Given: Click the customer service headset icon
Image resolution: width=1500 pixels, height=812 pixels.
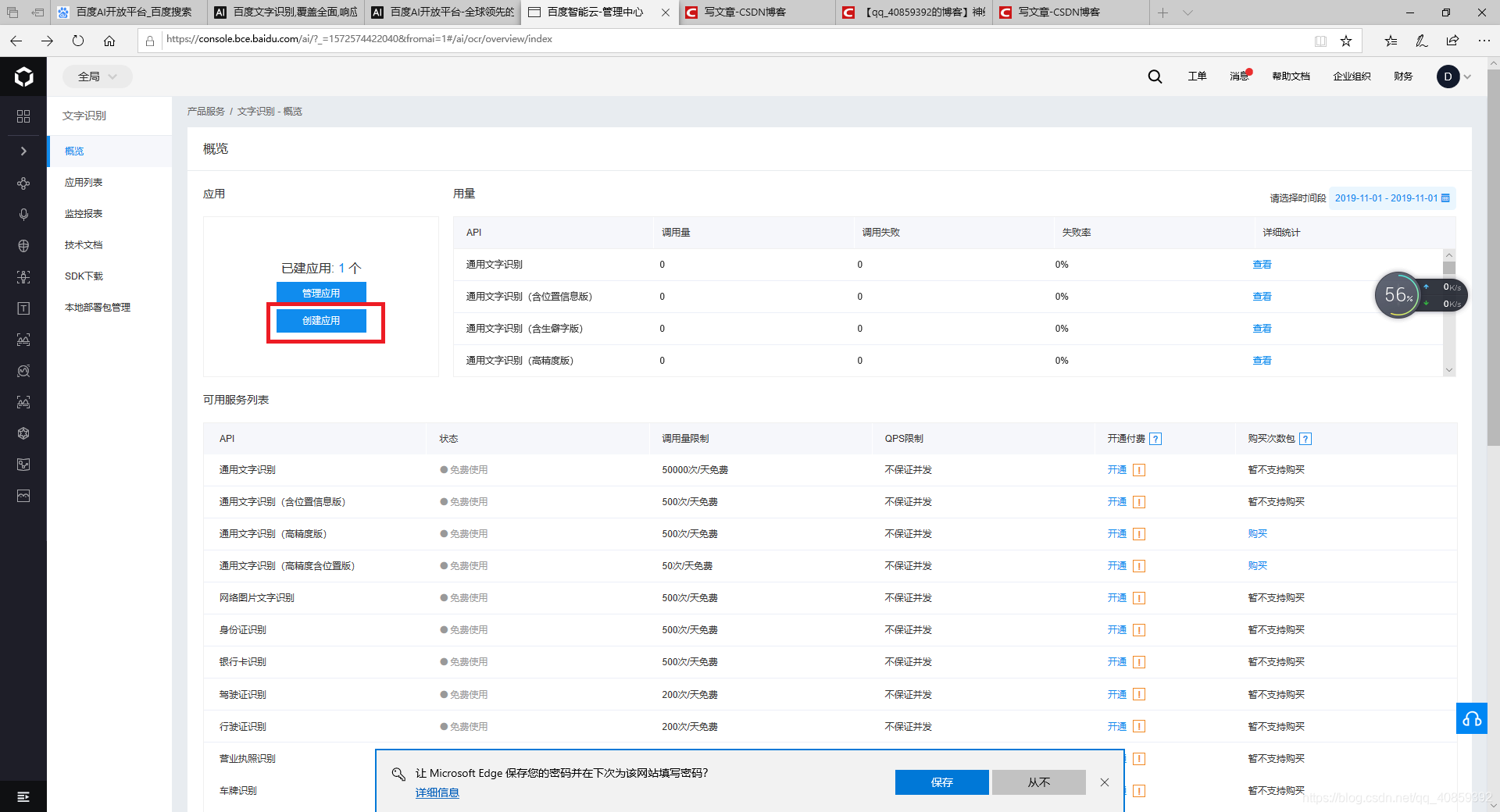Looking at the screenshot, I should pyautogui.click(x=1472, y=718).
